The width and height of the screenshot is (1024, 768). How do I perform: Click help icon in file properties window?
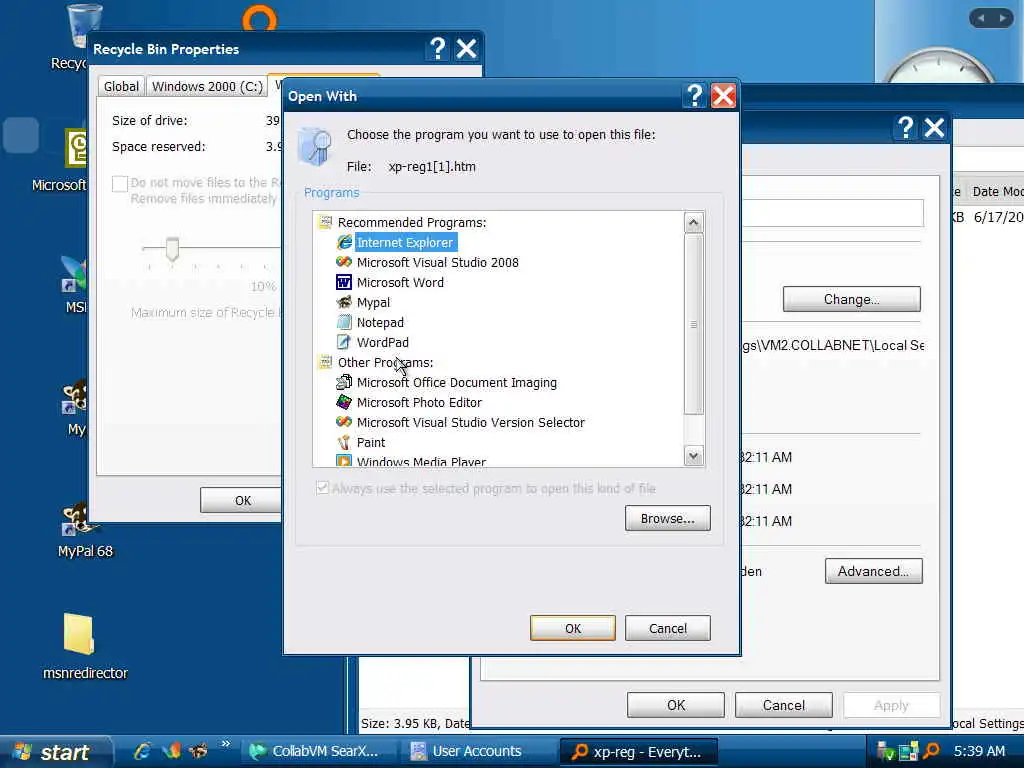pos(905,127)
